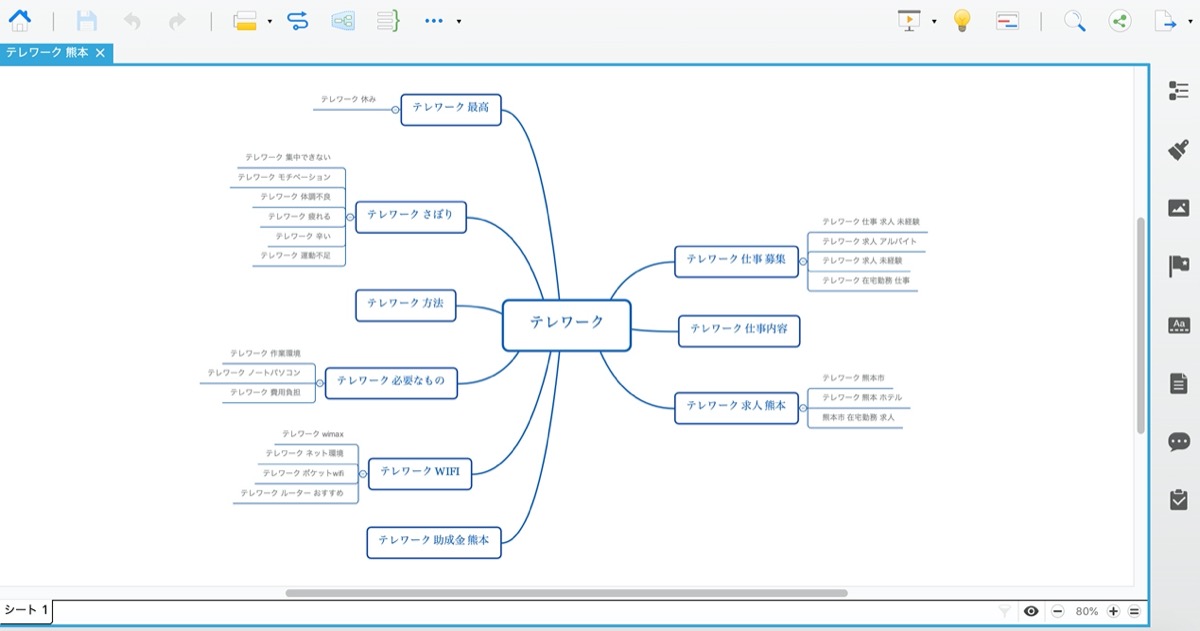
Task: Open the export dropdown arrow
Action: tap(1190, 21)
